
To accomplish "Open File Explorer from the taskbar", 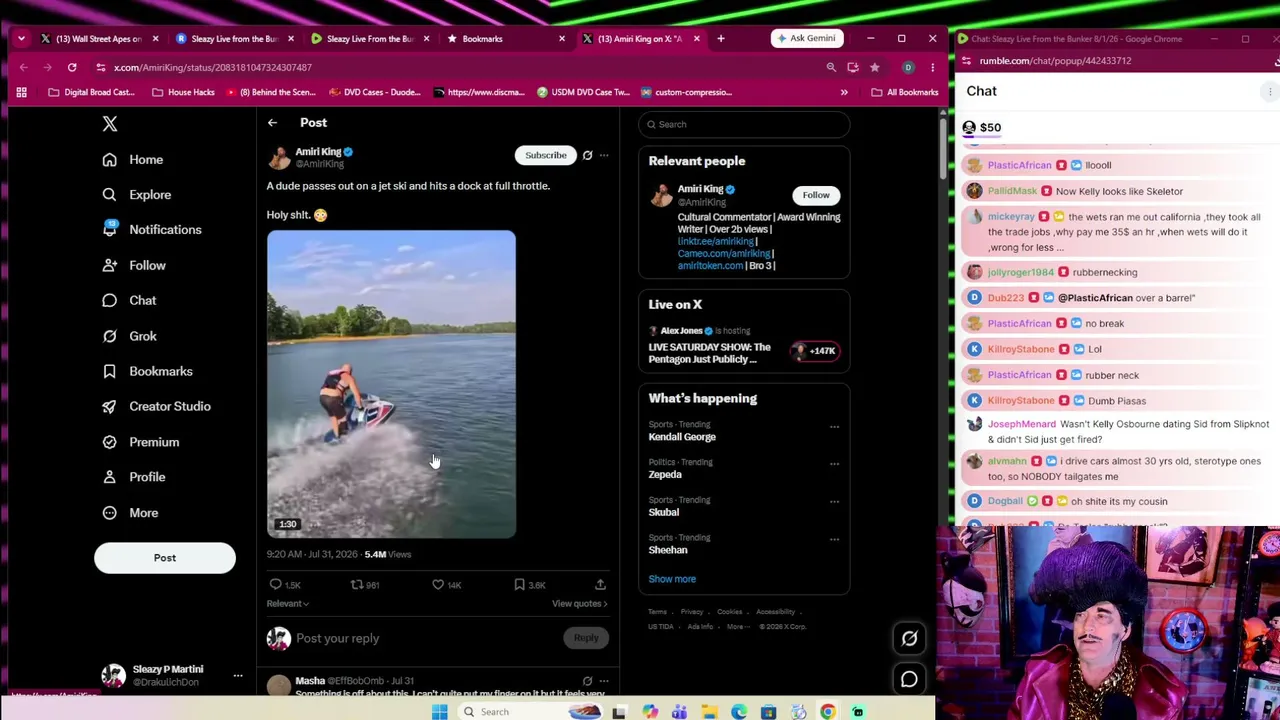I will [709, 712].
